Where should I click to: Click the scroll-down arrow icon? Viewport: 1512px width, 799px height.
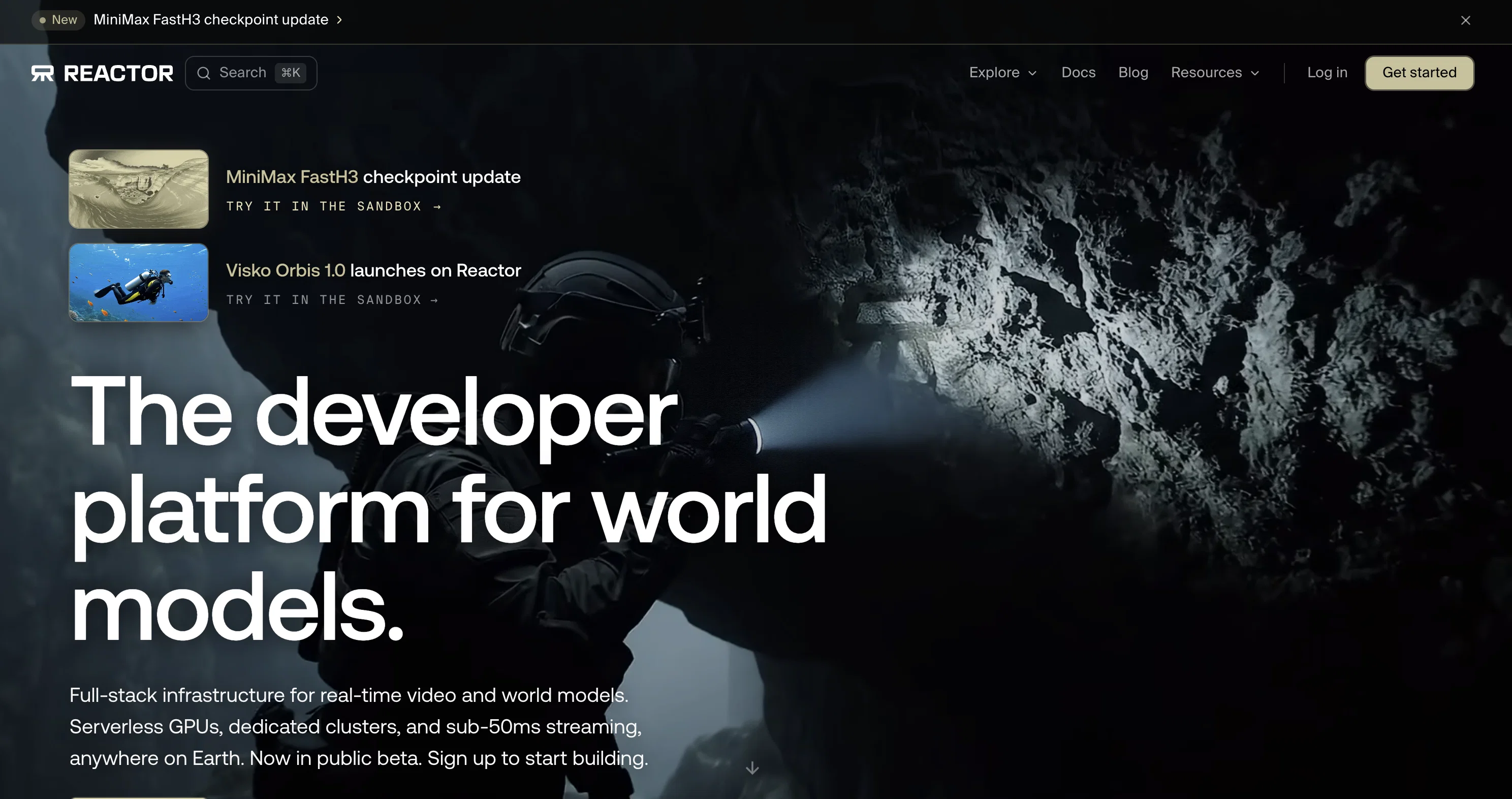point(752,768)
